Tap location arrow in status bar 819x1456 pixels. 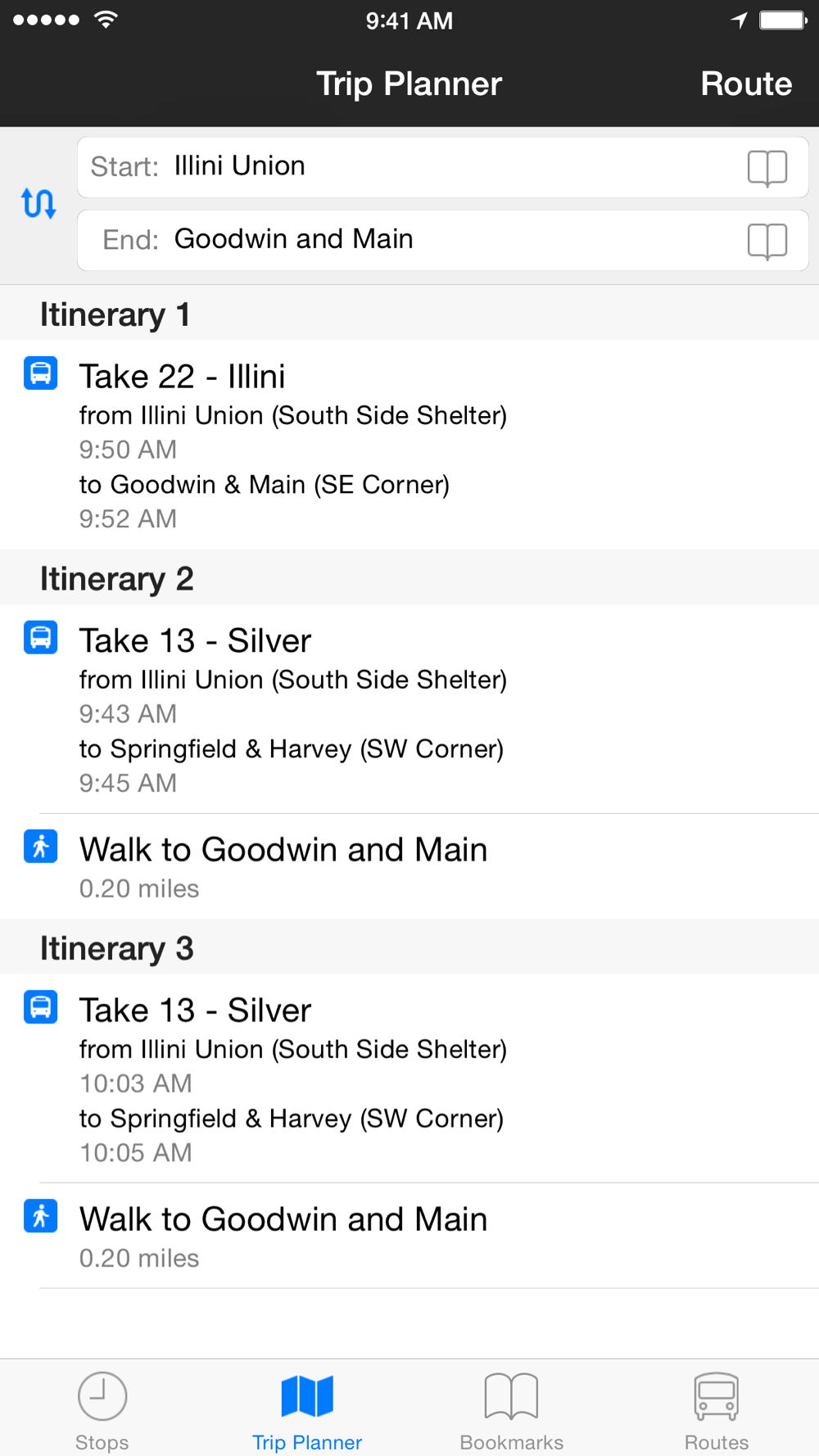pyautogui.click(x=740, y=20)
